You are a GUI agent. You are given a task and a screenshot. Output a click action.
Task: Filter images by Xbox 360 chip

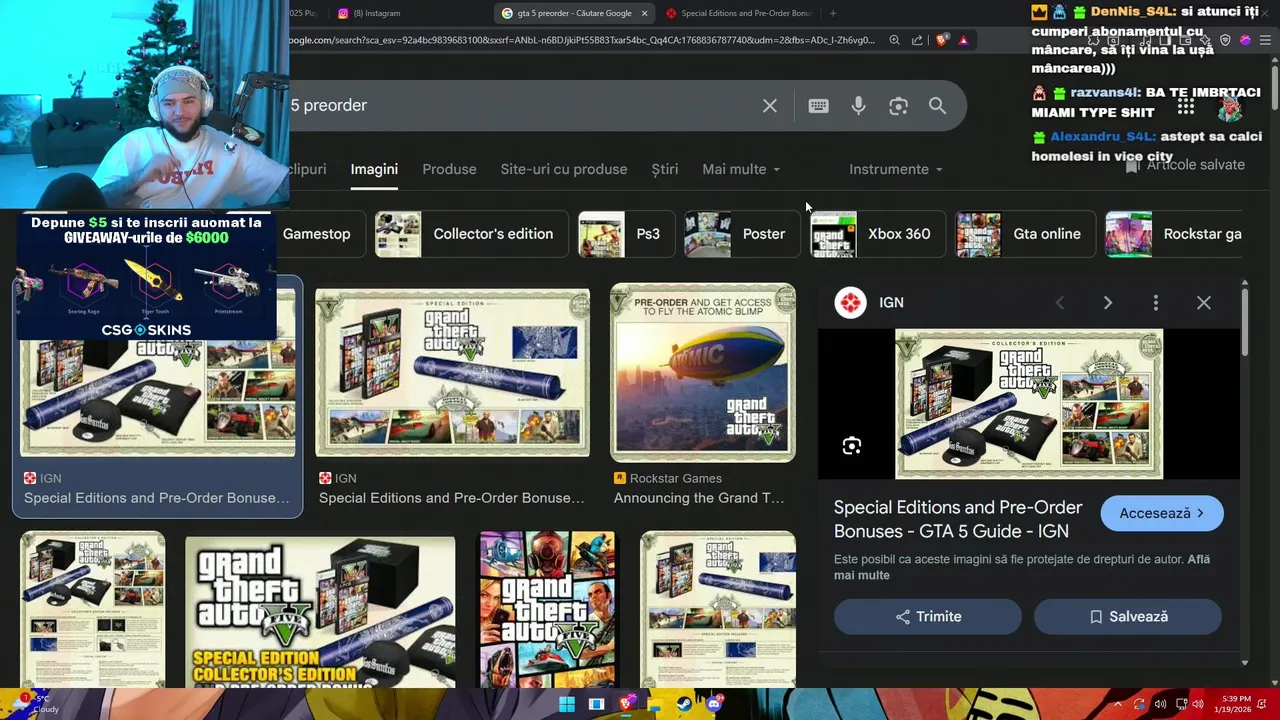[877, 234]
